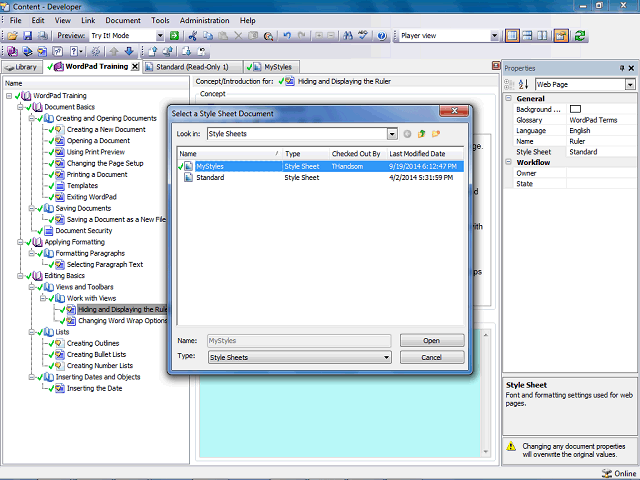640x480 pixels.
Task: Click the blue Move Down arrow icon
Action: click(129, 51)
